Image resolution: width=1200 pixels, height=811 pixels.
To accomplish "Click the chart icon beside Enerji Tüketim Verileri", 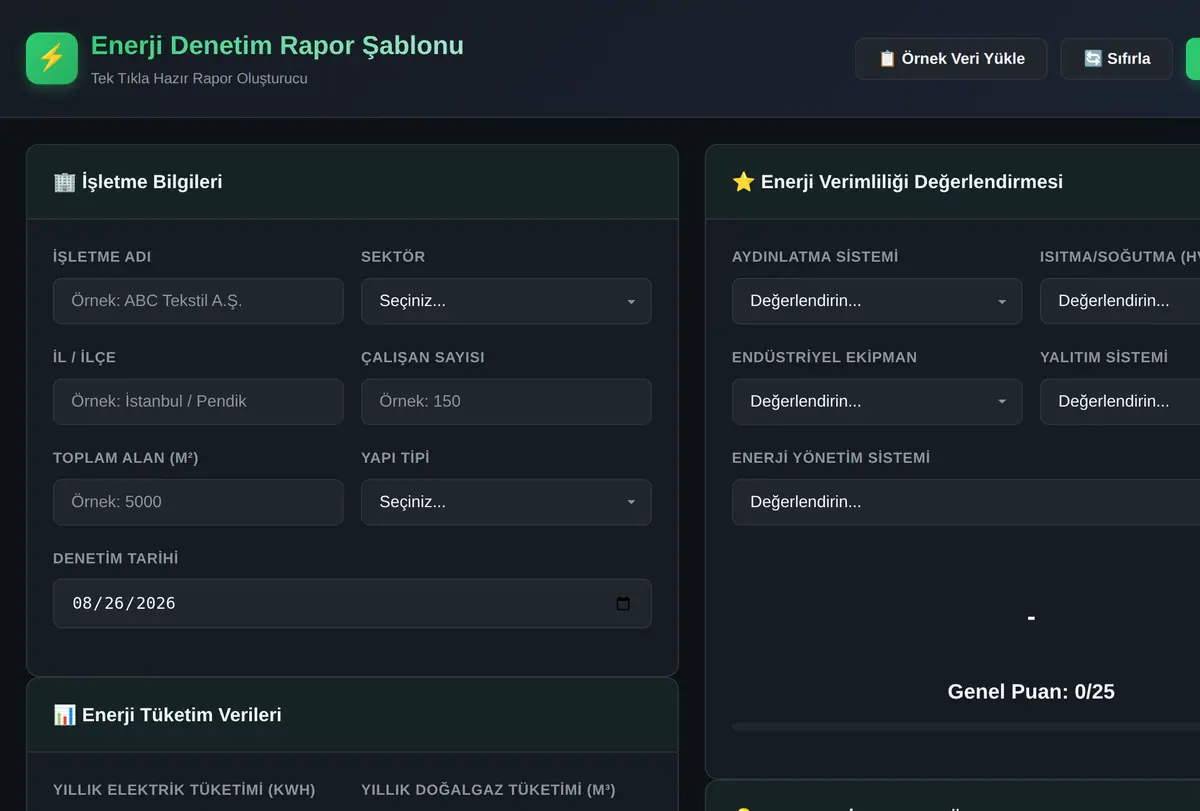I will click(x=64, y=715).
